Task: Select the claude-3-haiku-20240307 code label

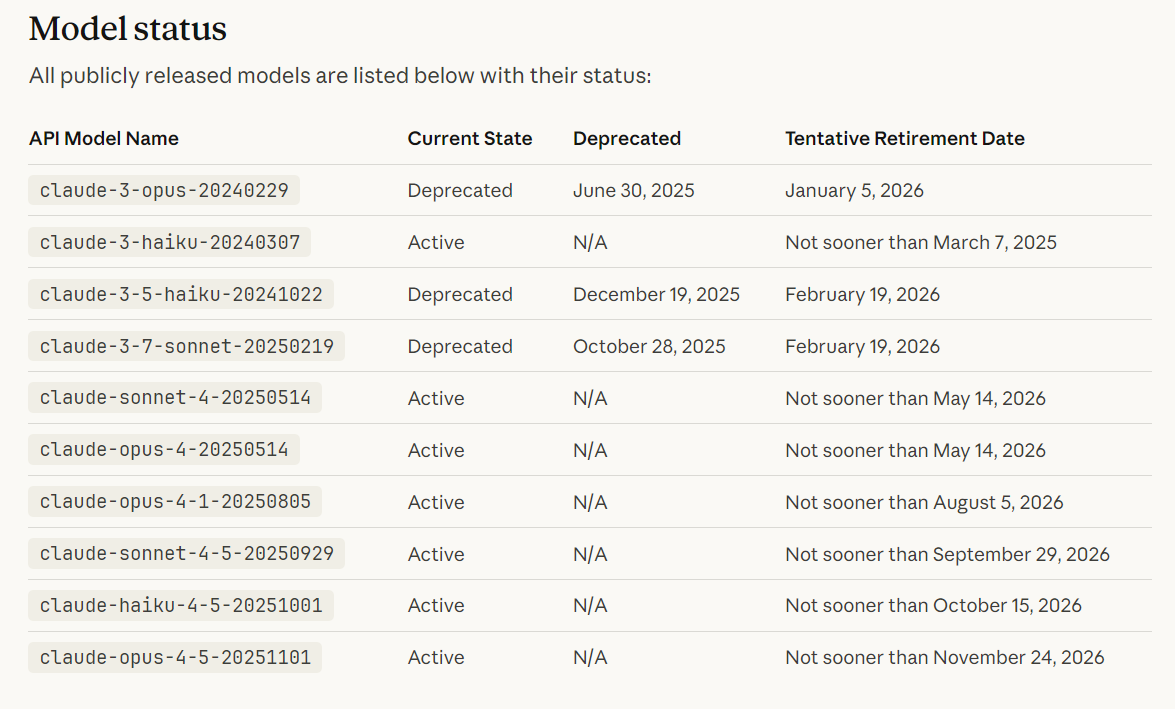Action: (170, 242)
